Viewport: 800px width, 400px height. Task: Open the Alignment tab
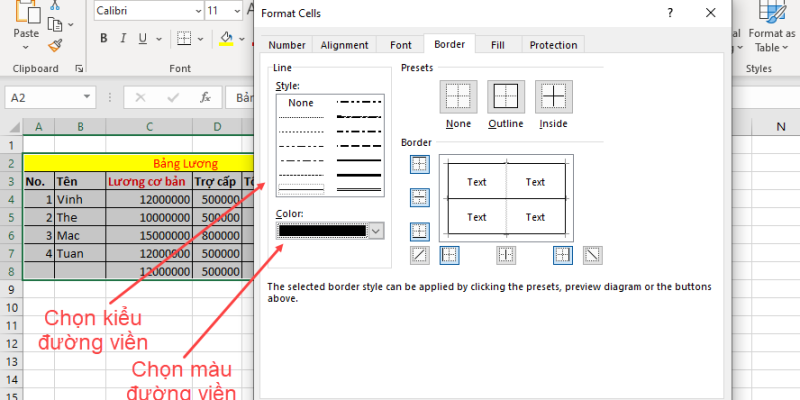(x=344, y=45)
